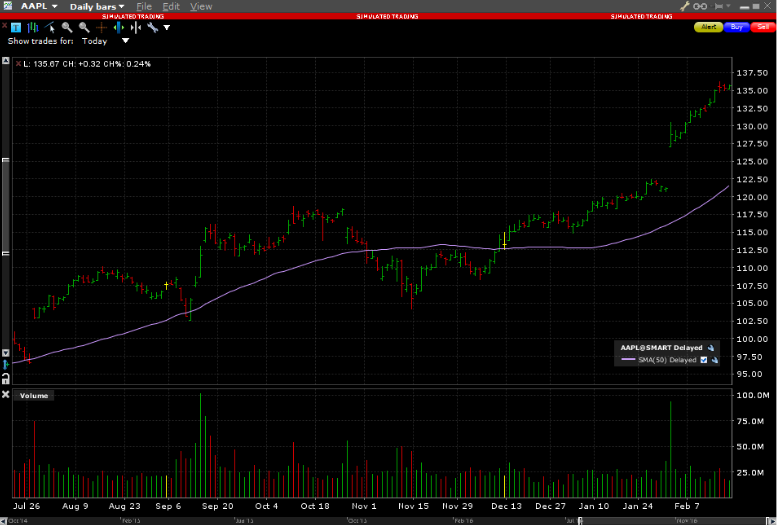The image size is (777, 525).
Task: Remove the quote line with its red X
Action: click(x=18, y=63)
